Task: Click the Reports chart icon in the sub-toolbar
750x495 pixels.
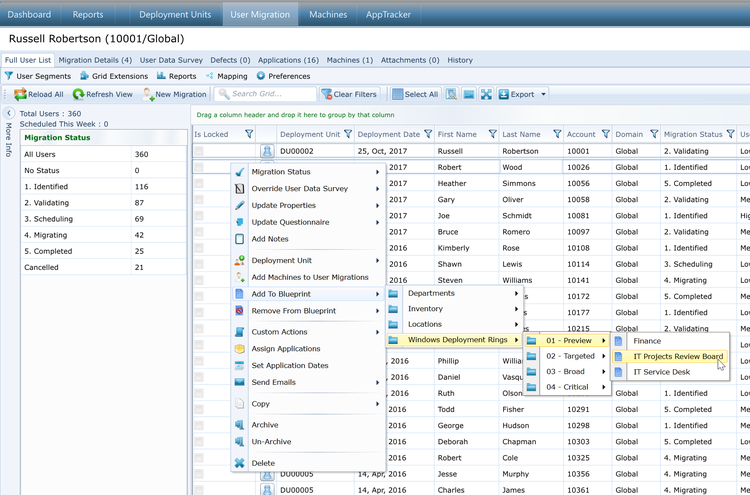Action: tap(161, 76)
